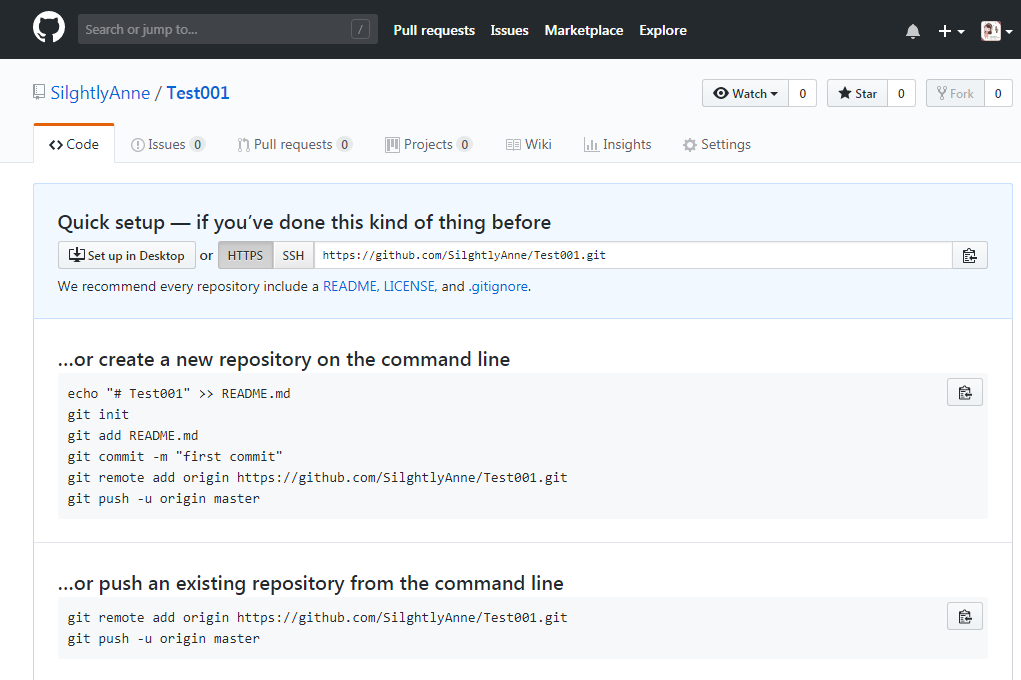Click in the Search or jump to field
1021x680 pixels.
(x=227, y=29)
